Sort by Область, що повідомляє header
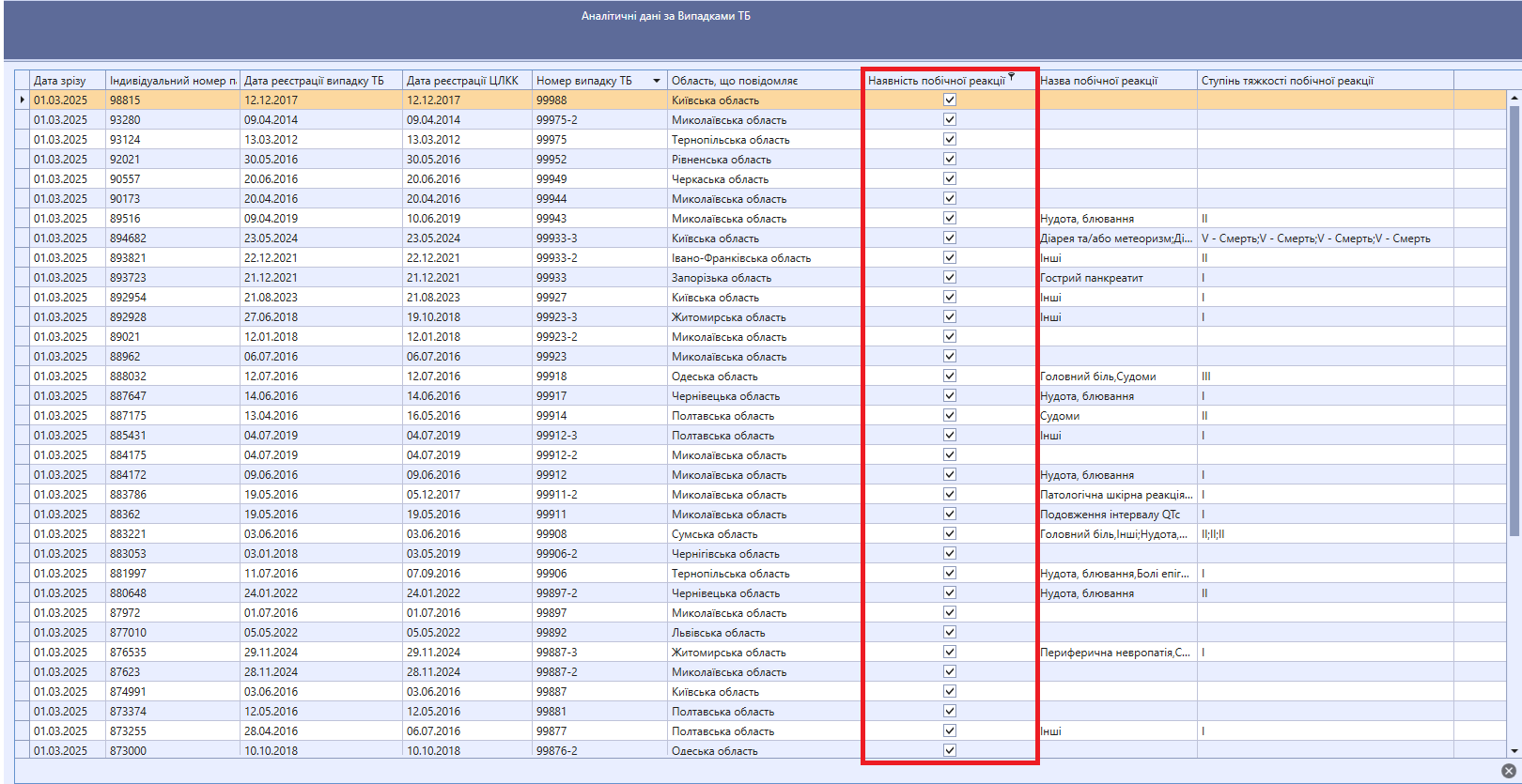 pyautogui.click(x=766, y=81)
